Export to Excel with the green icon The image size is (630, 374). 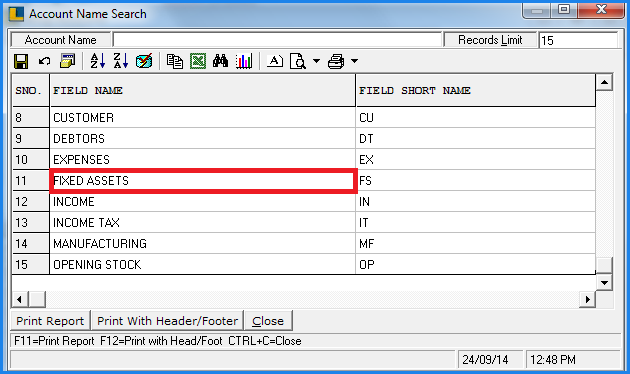[x=198, y=61]
